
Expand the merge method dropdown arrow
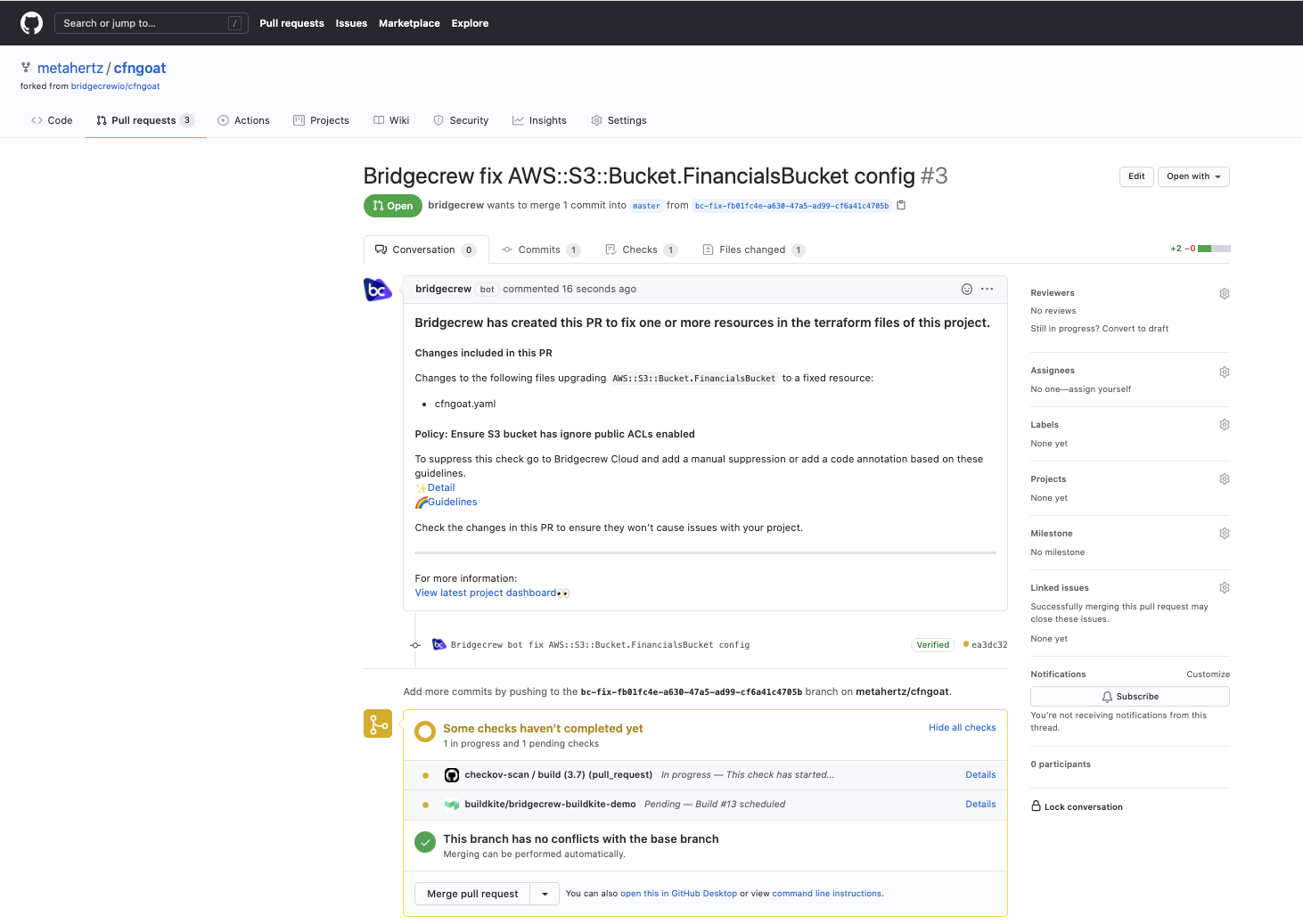545,894
